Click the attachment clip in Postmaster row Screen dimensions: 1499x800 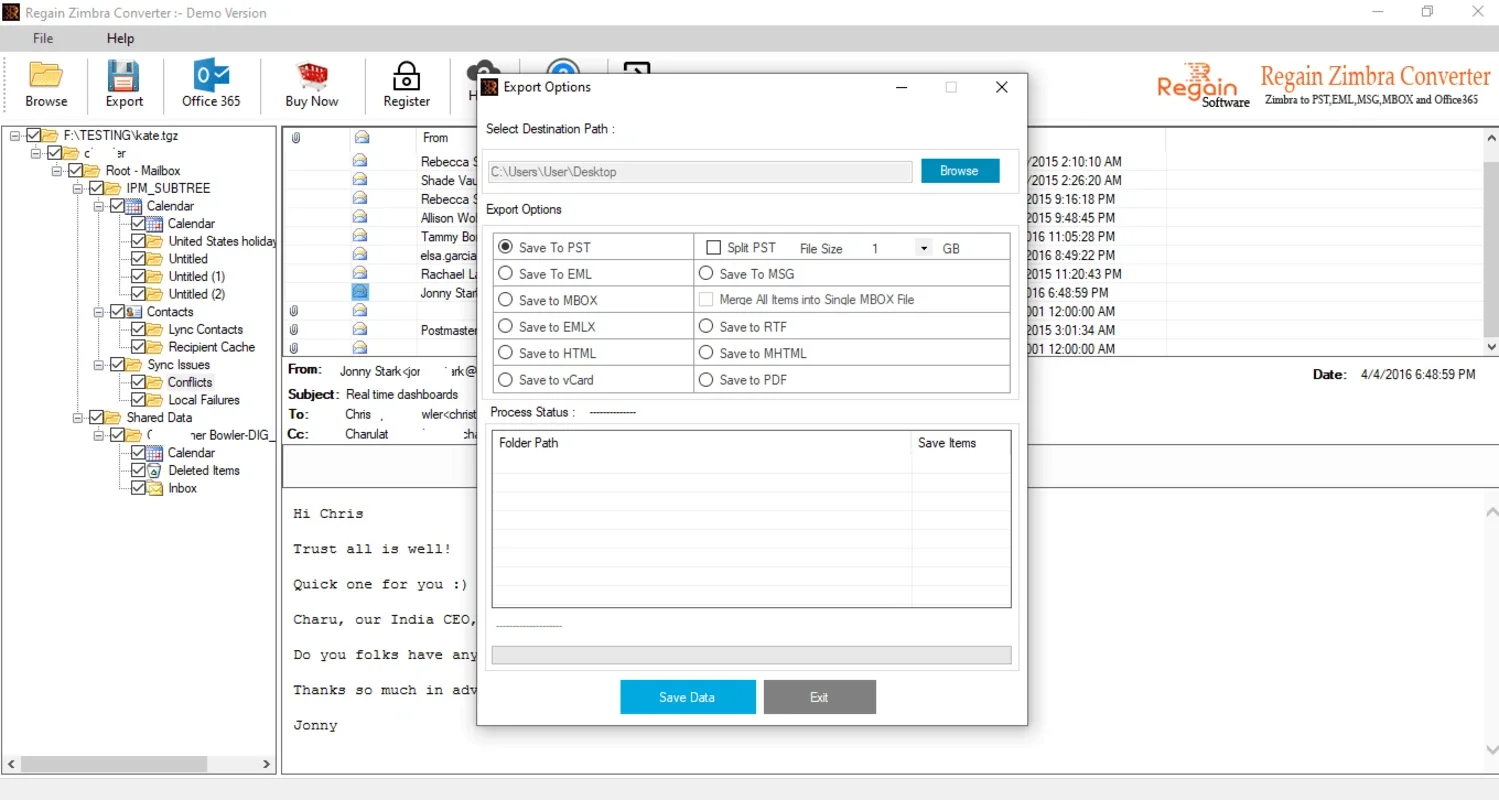coord(295,329)
